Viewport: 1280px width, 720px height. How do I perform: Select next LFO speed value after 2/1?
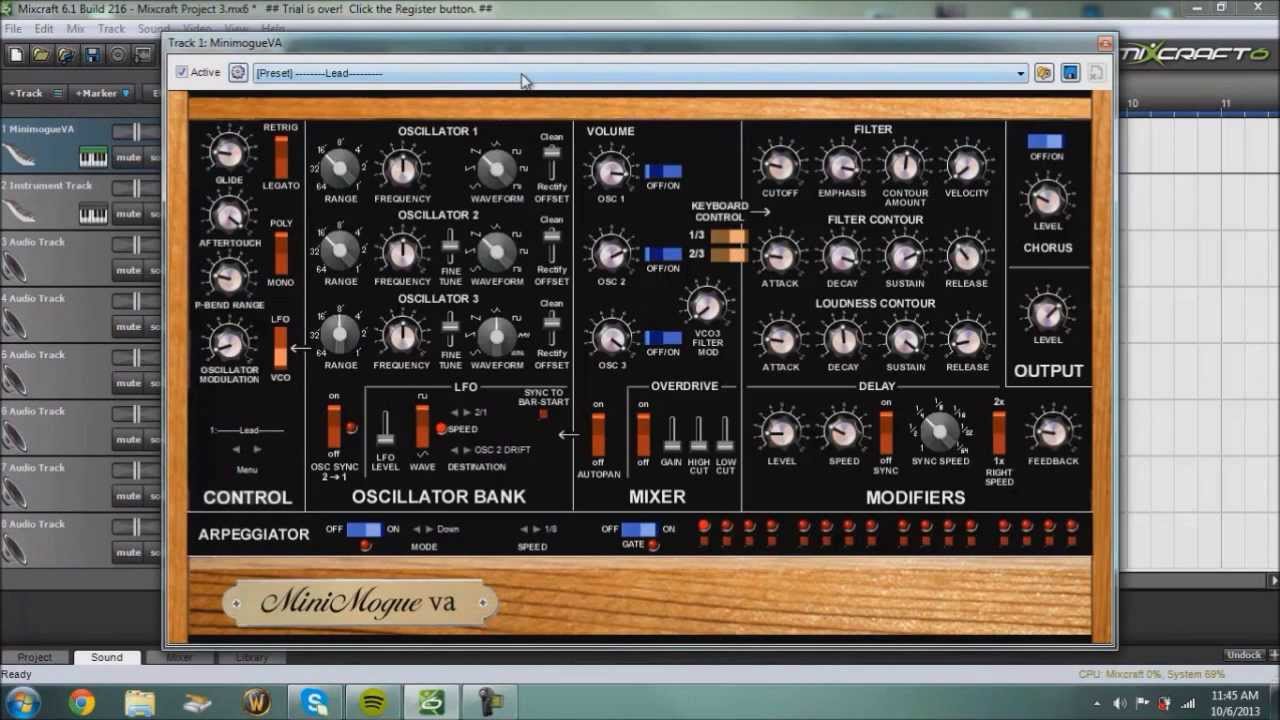pos(467,412)
